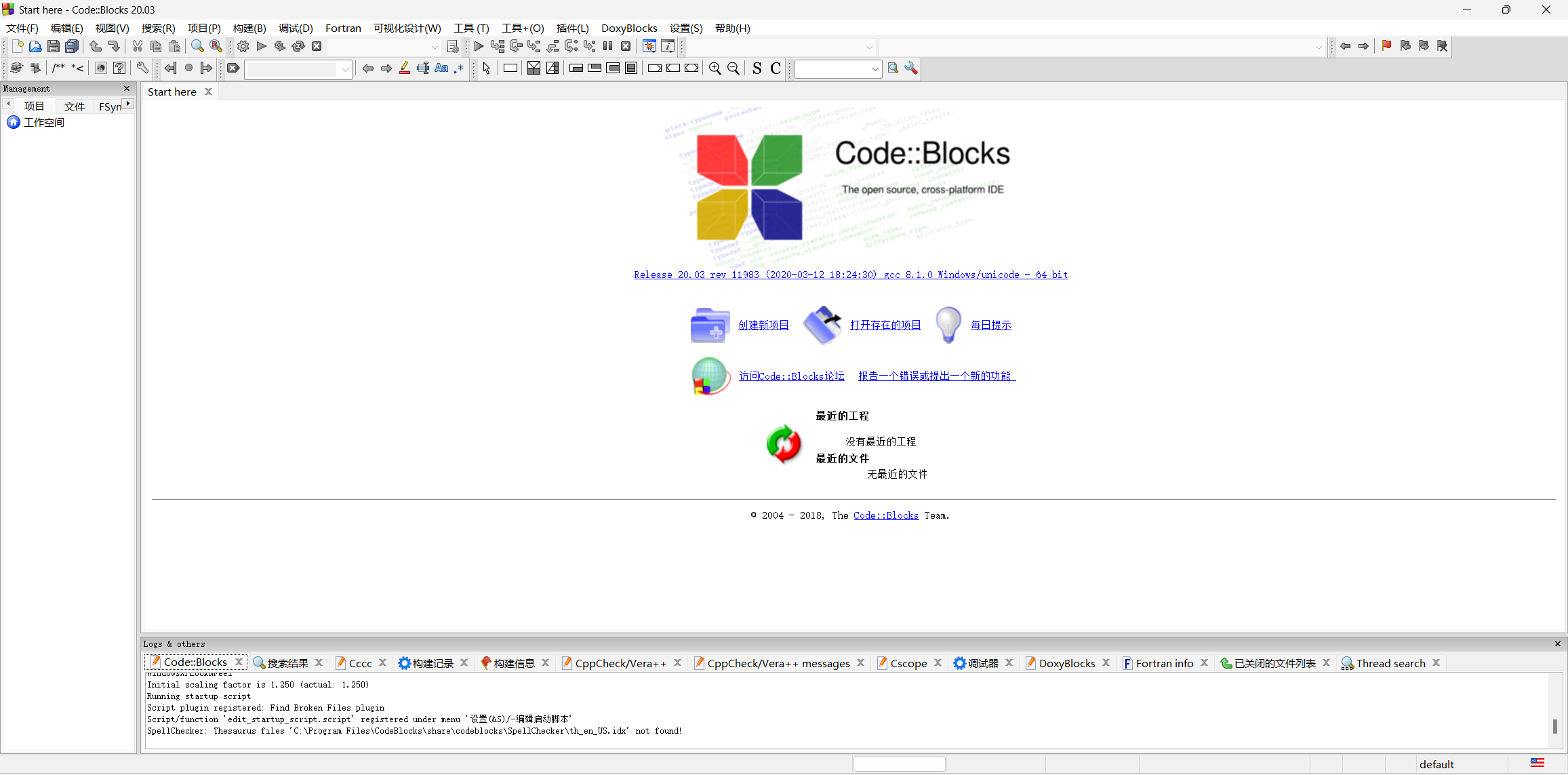Viewport: 1568px width, 775px height.
Task: Toggle Match case Aa in search toolbar
Action: coord(441,68)
